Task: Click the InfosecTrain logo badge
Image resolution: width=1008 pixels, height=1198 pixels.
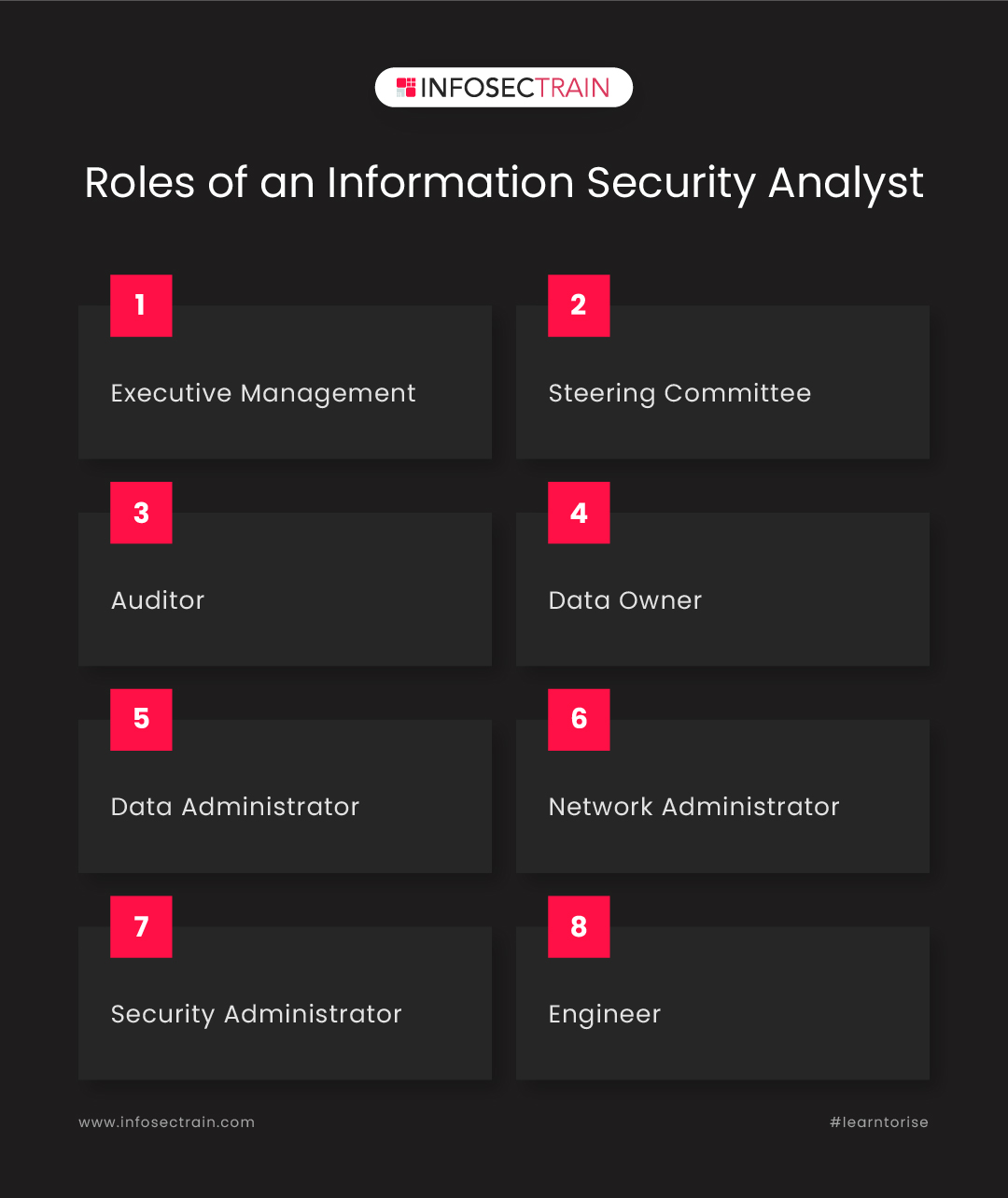Action: point(504,88)
